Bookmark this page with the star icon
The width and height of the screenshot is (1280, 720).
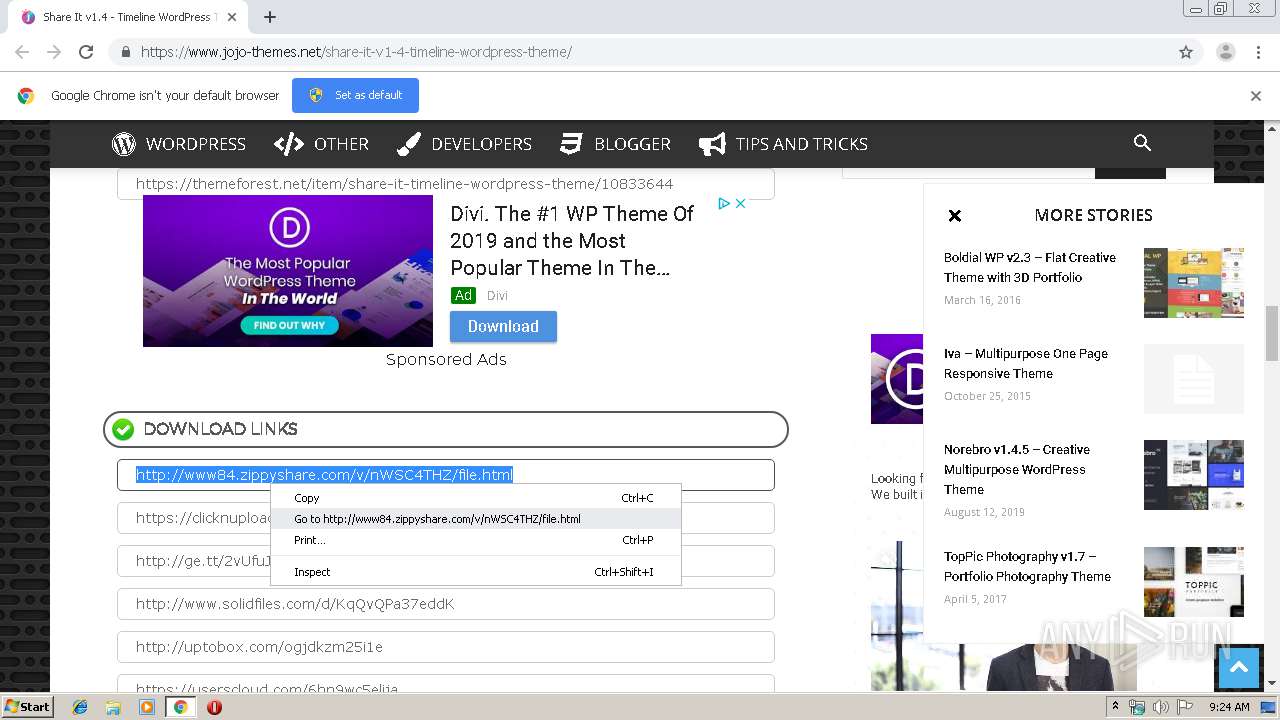[x=1186, y=52]
